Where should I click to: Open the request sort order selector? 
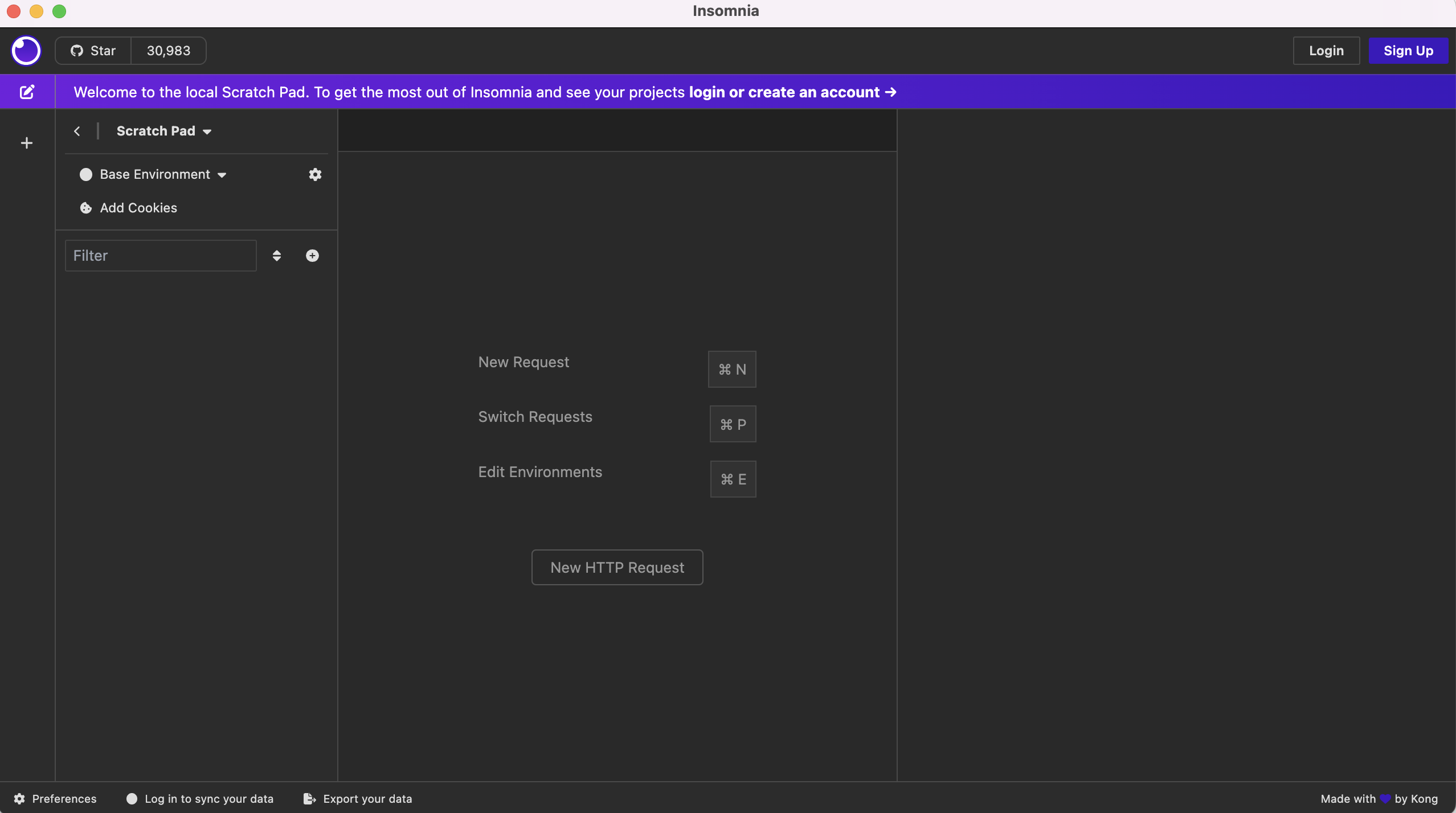point(277,255)
